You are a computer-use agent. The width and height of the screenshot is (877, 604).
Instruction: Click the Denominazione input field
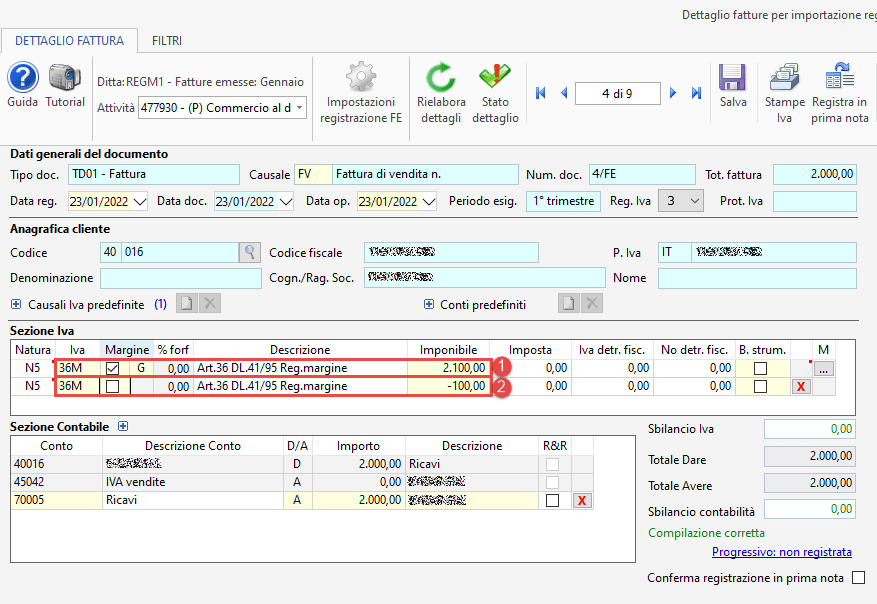tap(181, 278)
